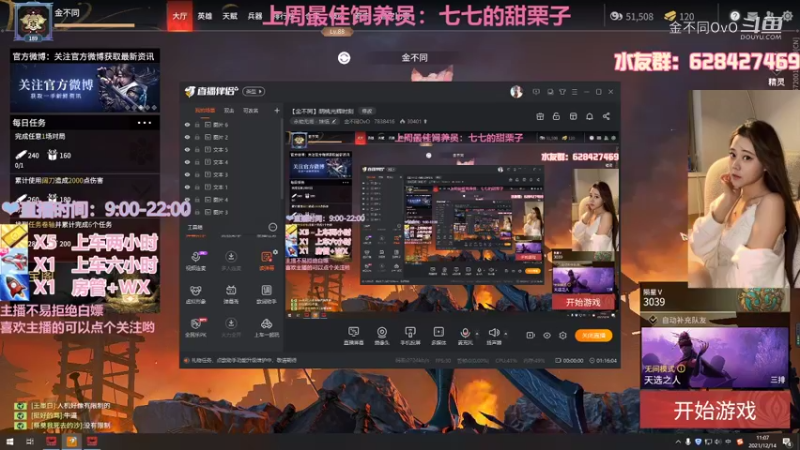Image resolution: width=800 pixels, height=450 pixels.
Task: Click the 关注官方微博 banner
Action: (85, 88)
